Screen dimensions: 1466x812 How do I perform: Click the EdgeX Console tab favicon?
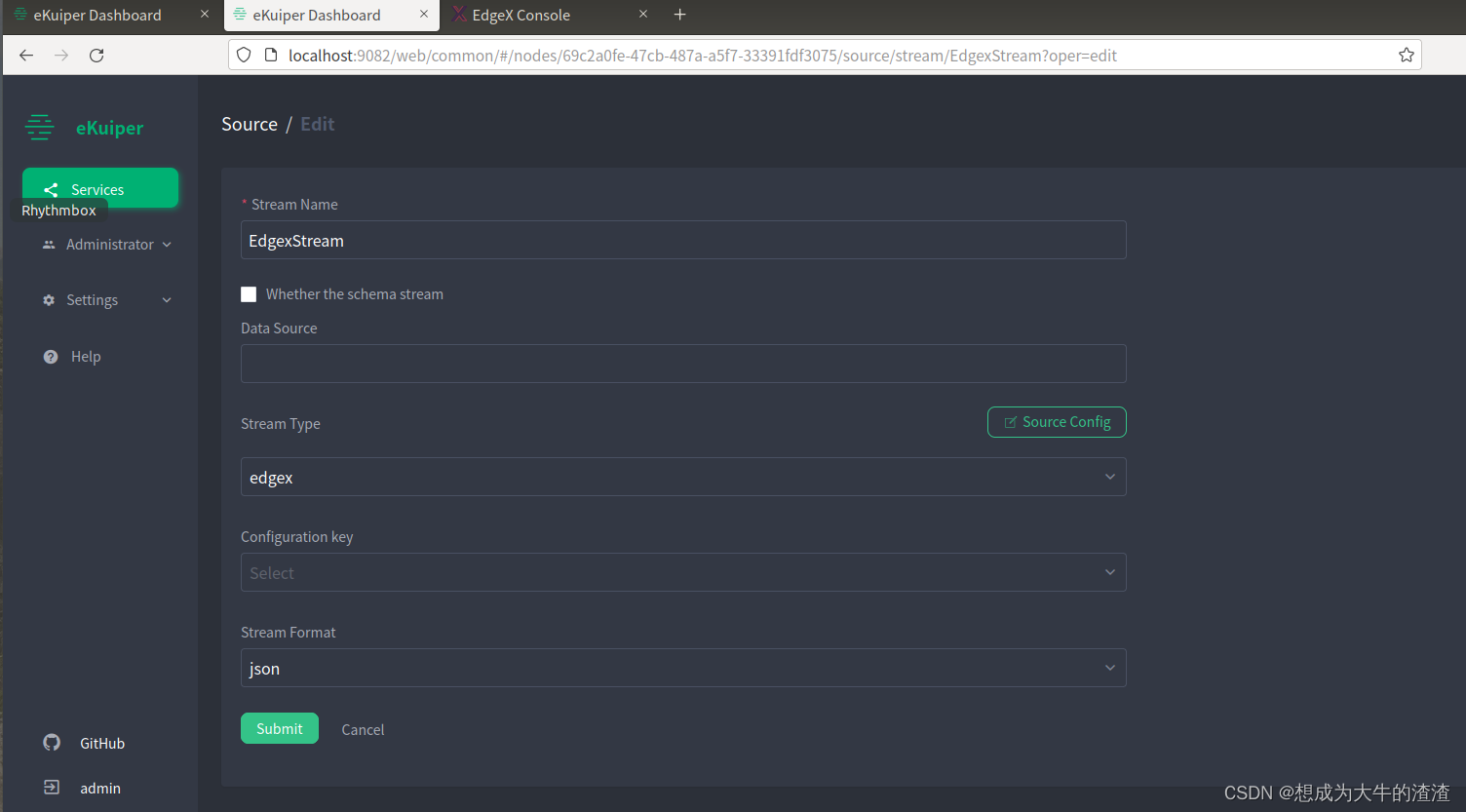click(459, 15)
